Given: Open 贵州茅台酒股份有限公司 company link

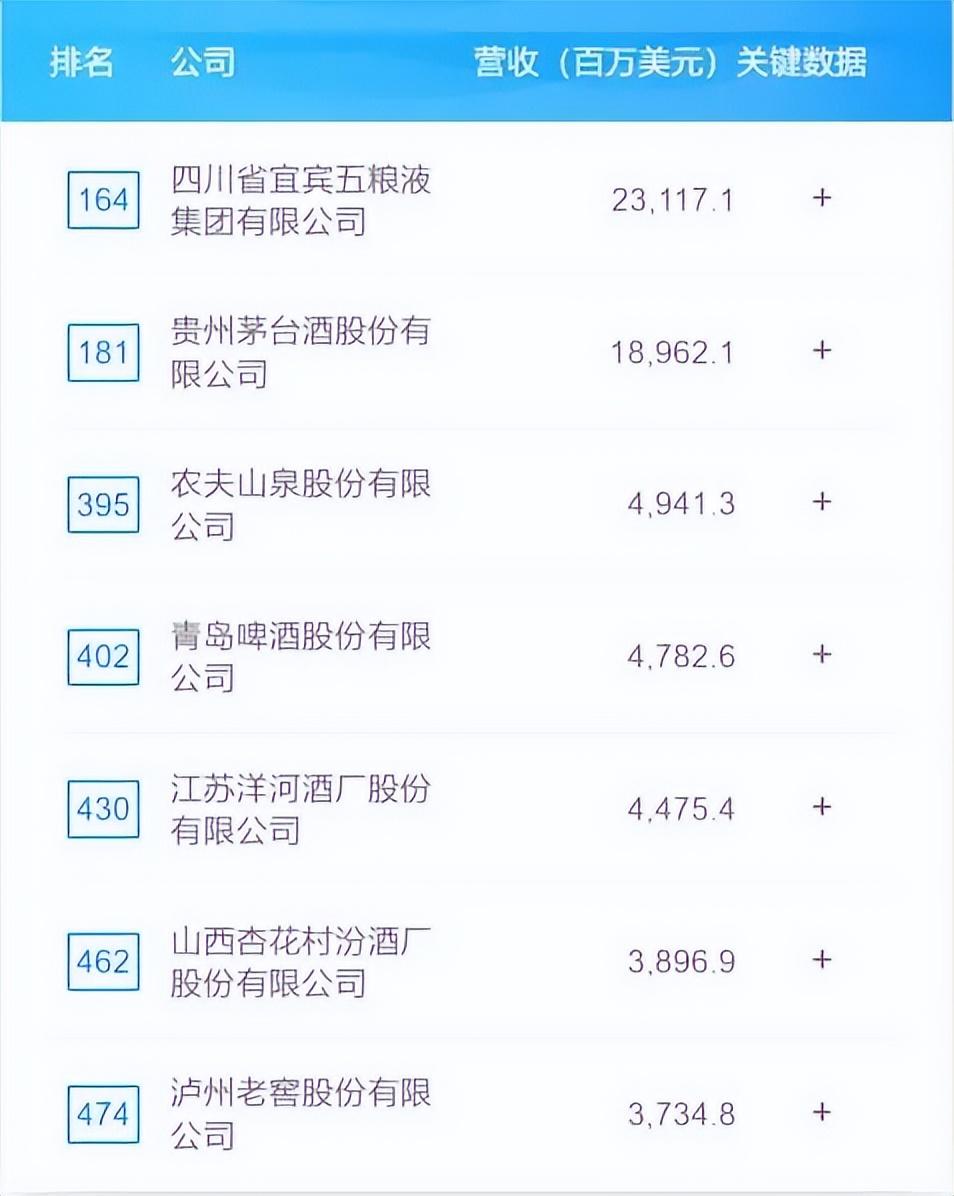Looking at the screenshot, I should (x=300, y=352).
